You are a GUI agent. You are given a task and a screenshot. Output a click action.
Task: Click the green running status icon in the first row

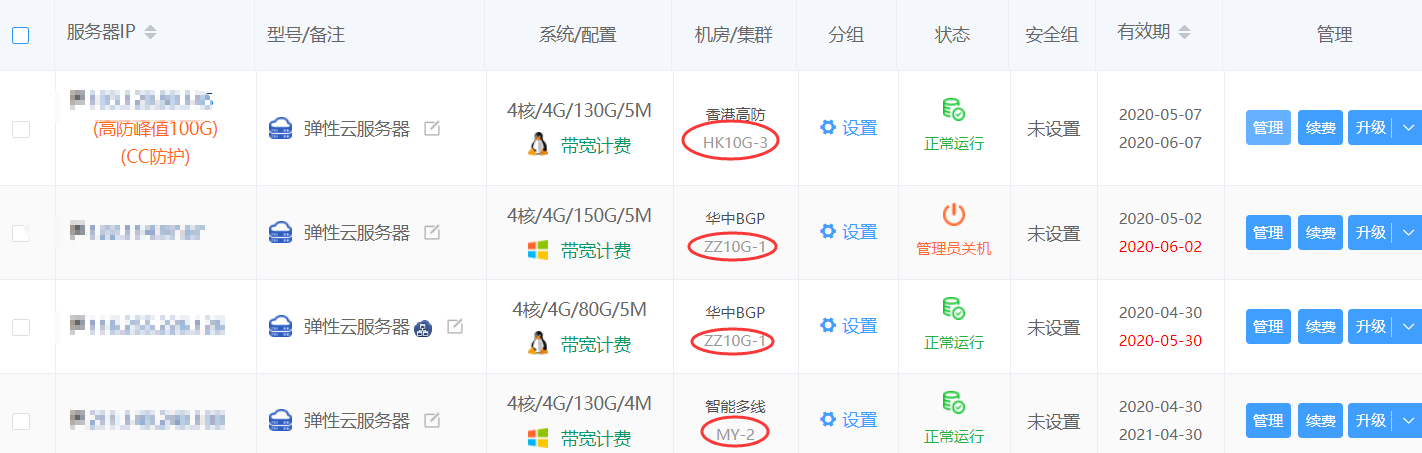point(953,109)
